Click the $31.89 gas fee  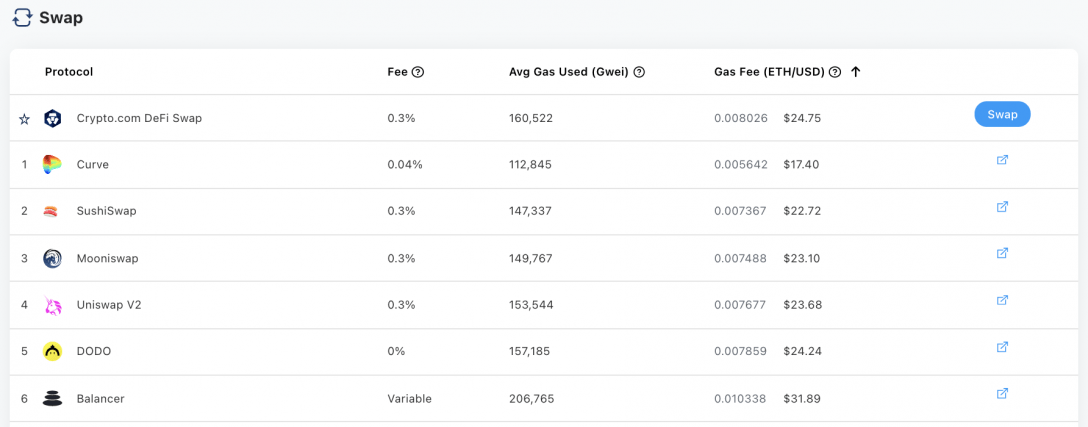[801, 399]
